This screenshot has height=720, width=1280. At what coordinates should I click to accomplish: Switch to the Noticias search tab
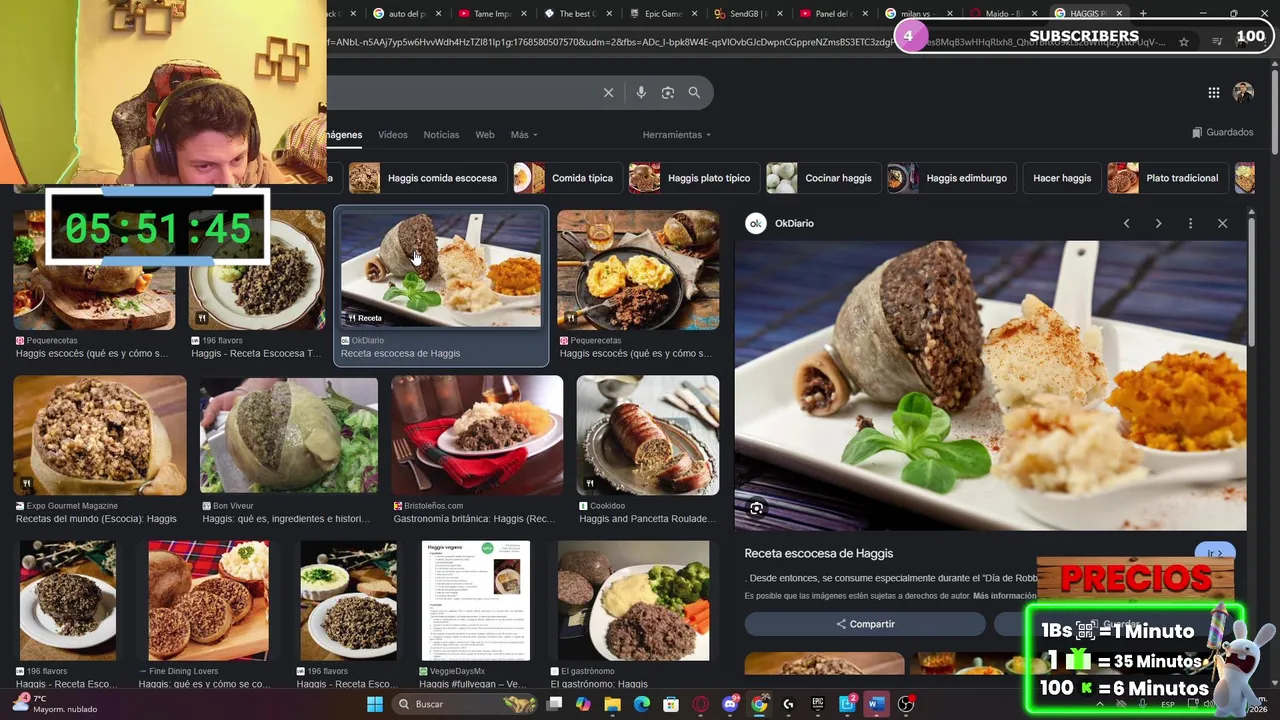(x=441, y=135)
